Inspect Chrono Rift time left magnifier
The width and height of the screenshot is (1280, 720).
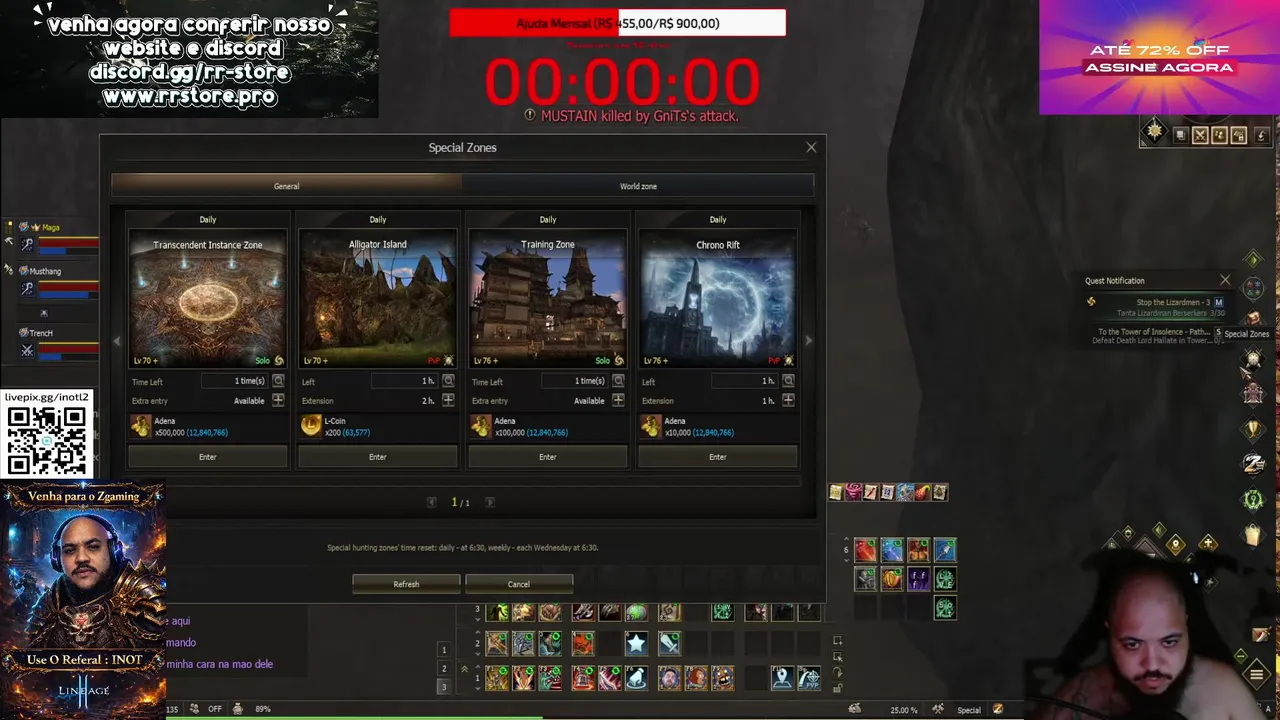(x=788, y=381)
